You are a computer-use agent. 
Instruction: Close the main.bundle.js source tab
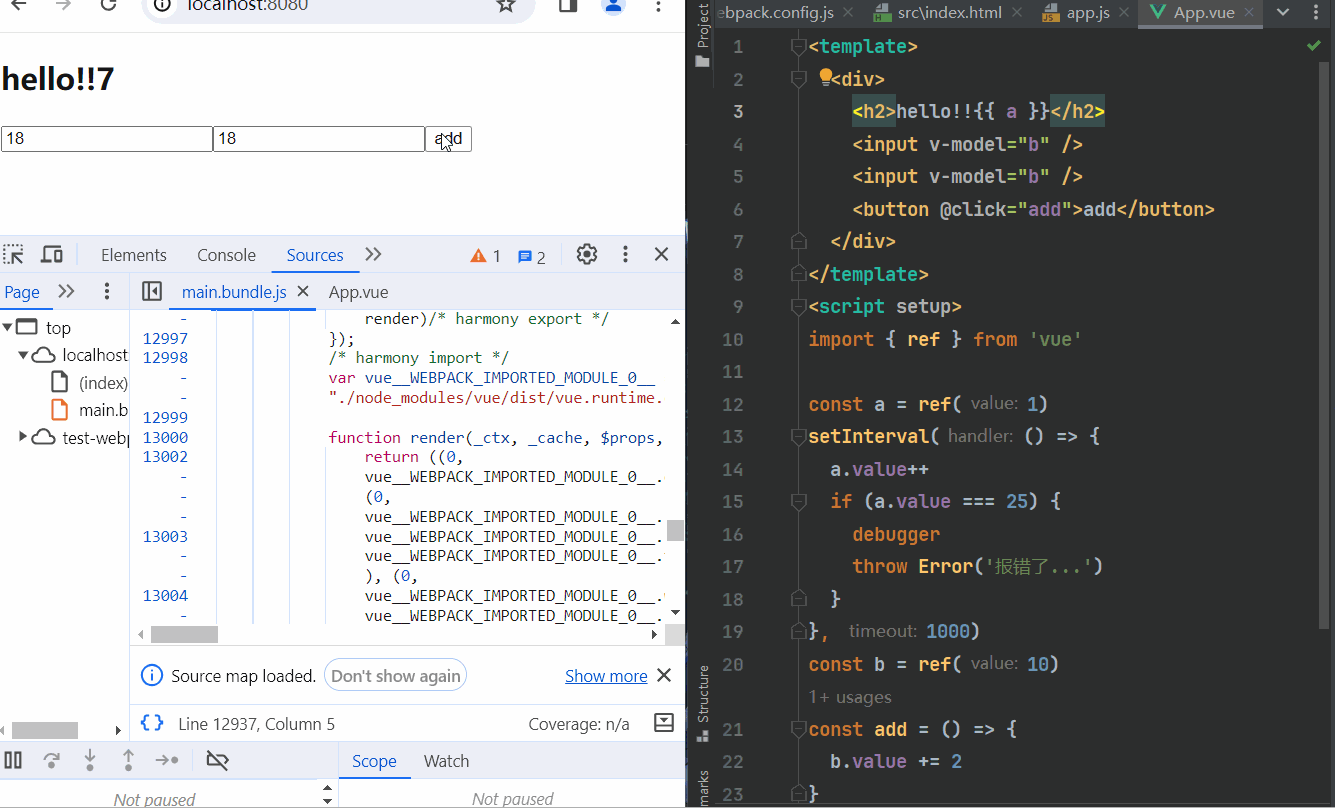303,292
